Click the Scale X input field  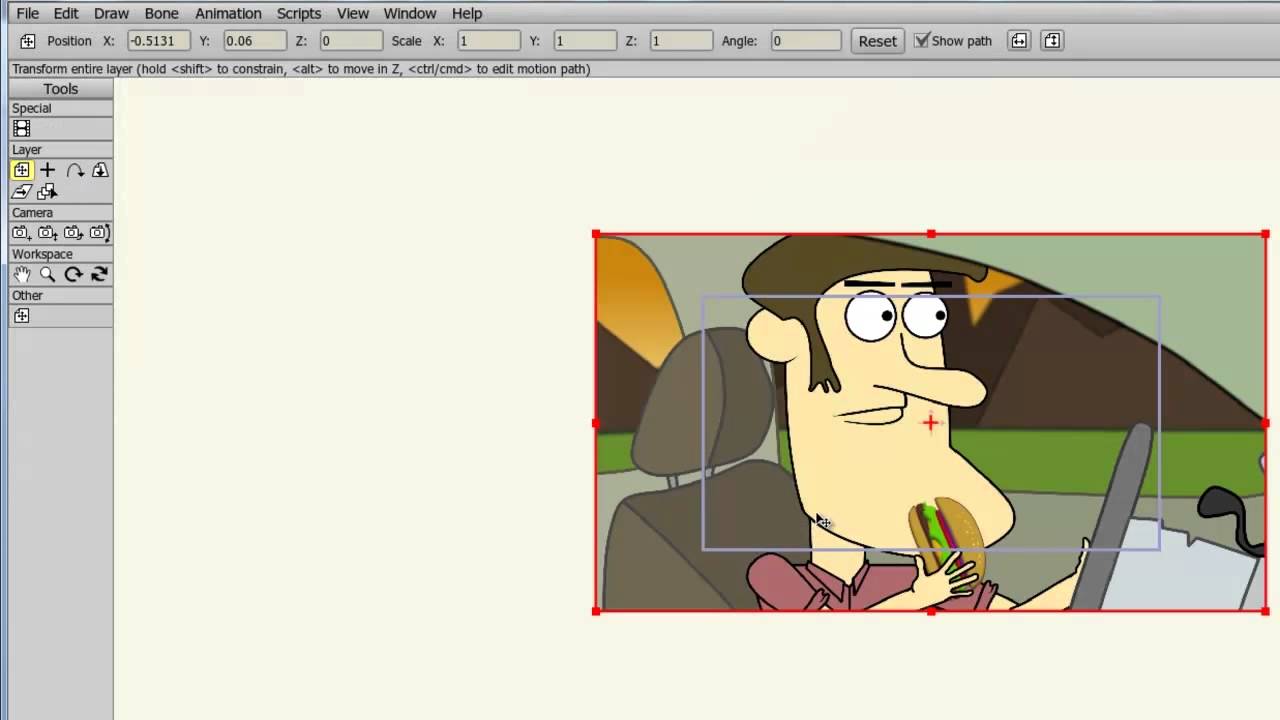(x=489, y=41)
